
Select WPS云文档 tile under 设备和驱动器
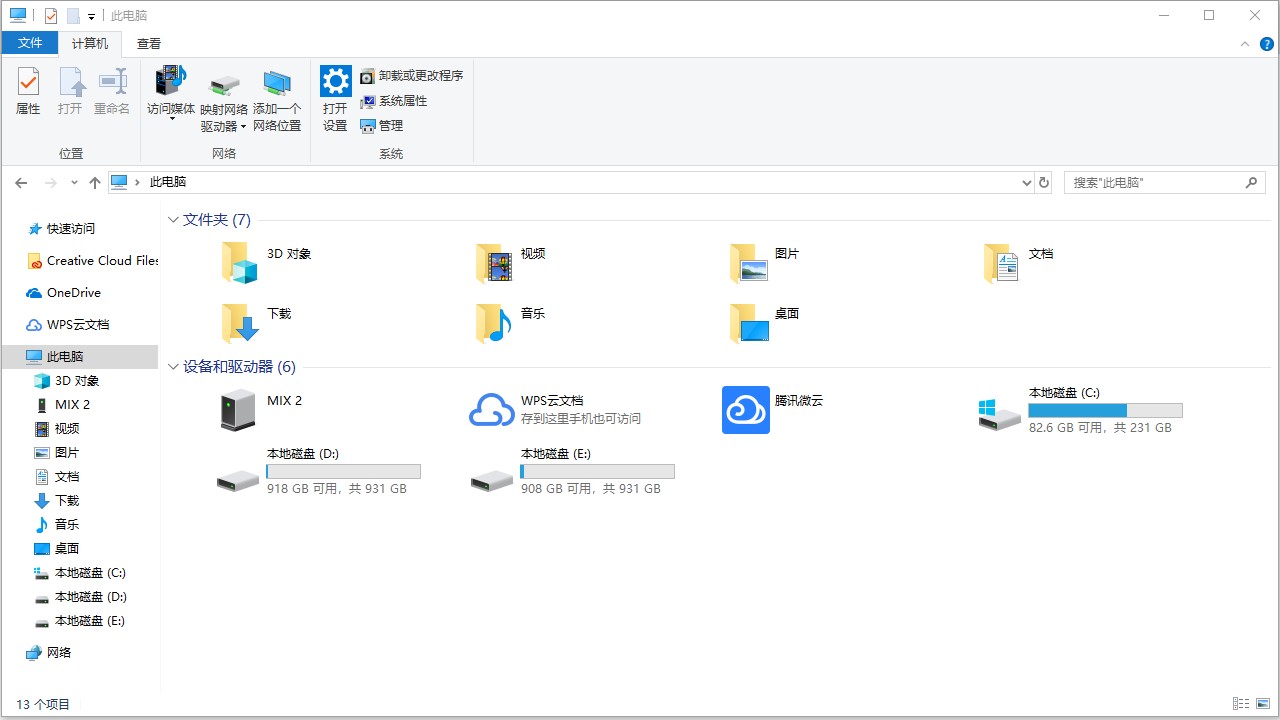556,410
